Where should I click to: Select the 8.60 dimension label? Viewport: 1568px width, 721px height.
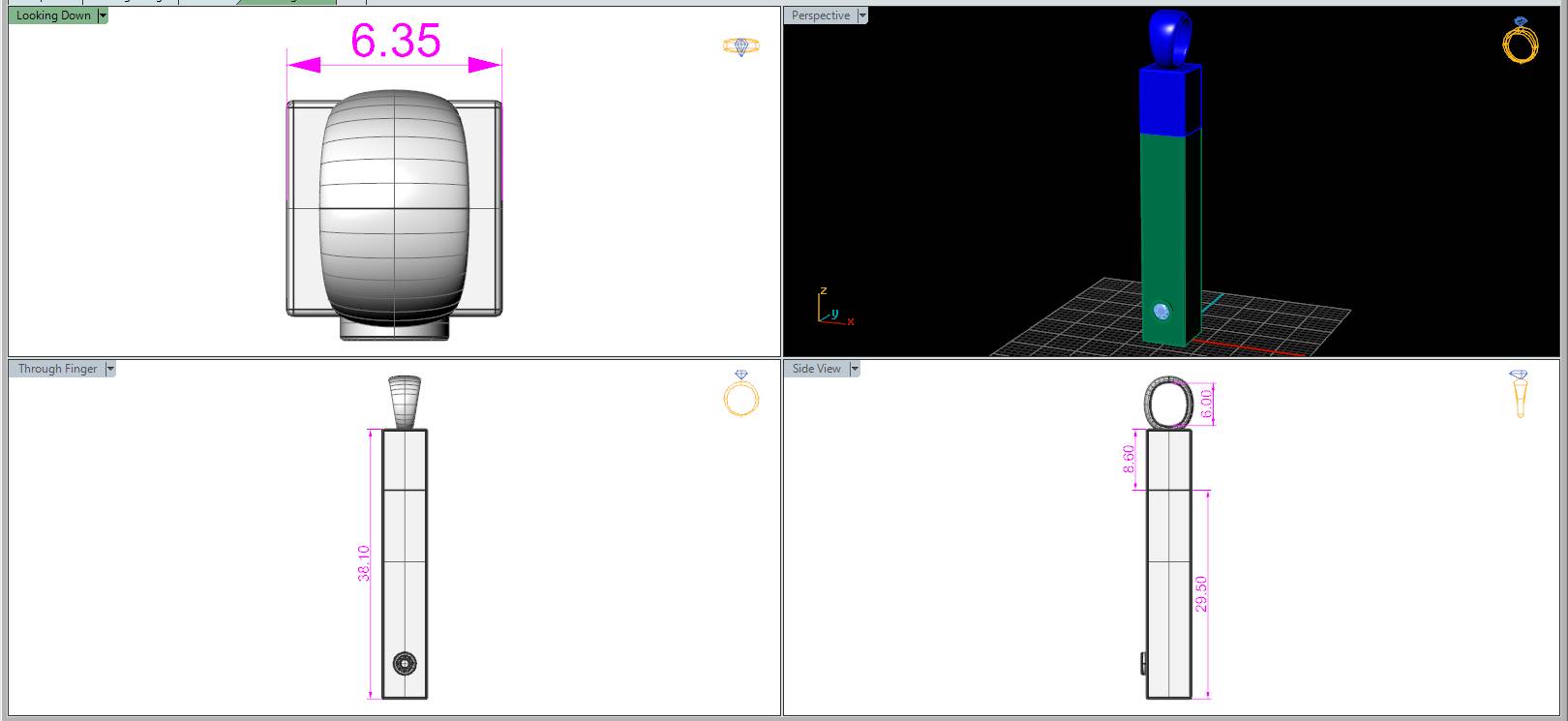pyautogui.click(x=1129, y=459)
